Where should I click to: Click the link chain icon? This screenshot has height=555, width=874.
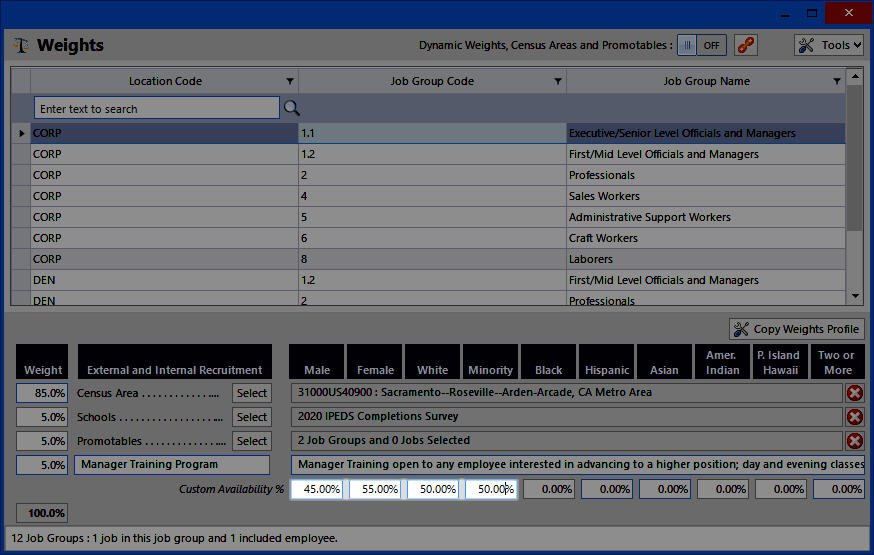[746, 45]
